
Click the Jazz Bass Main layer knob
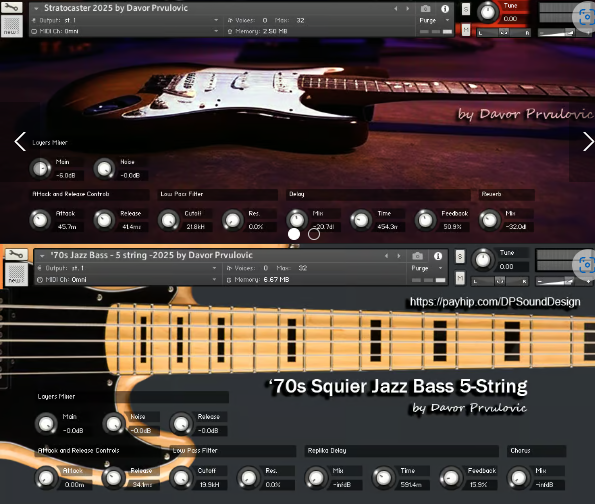46,424
